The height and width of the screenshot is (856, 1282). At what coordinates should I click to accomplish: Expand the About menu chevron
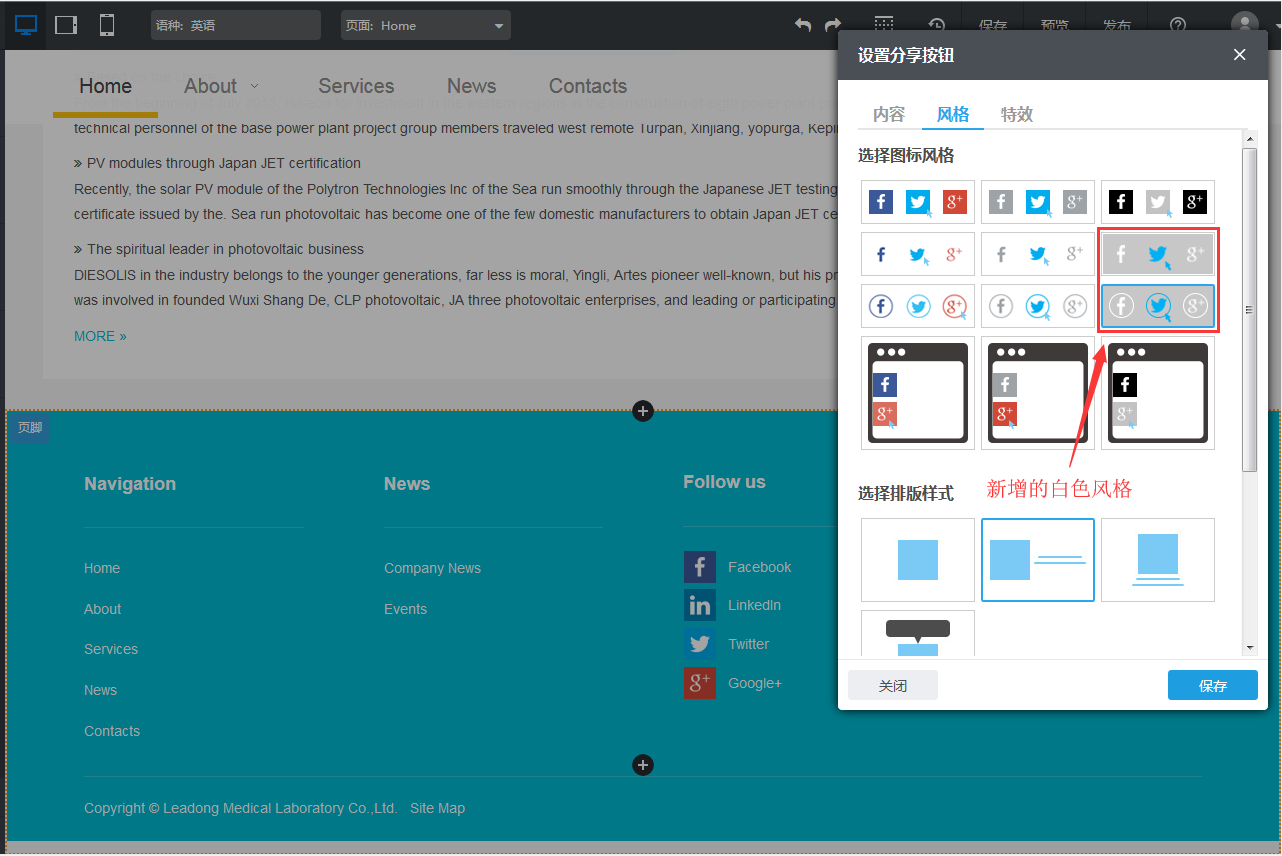(x=254, y=86)
